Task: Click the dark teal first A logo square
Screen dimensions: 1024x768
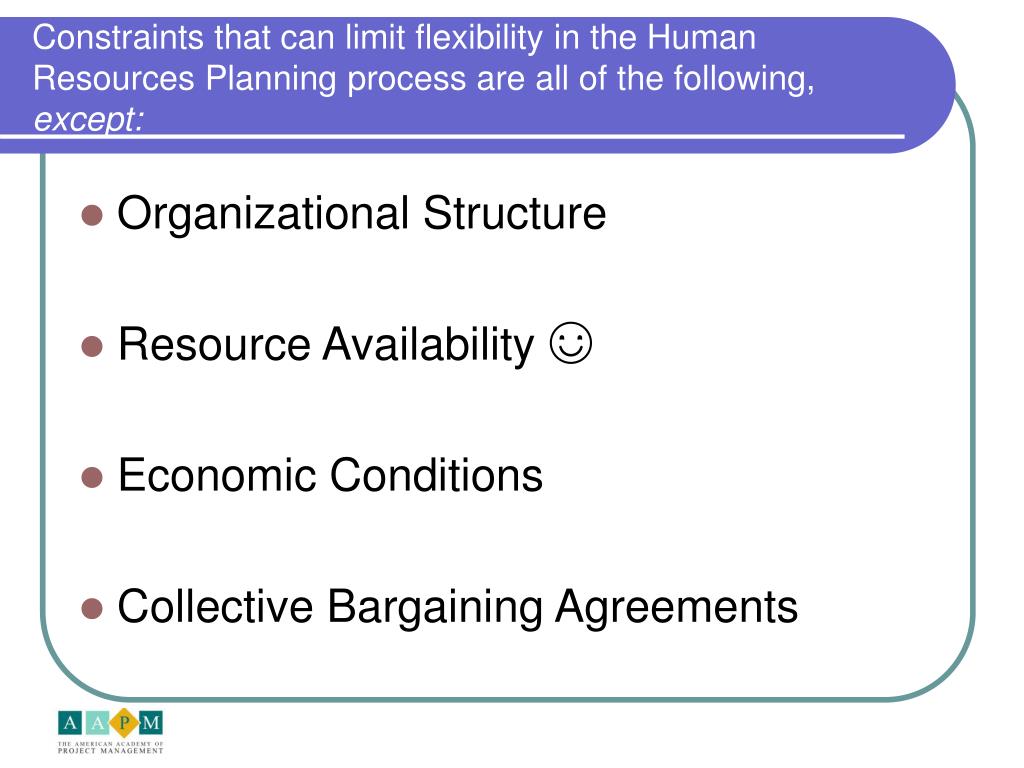Action: pos(70,723)
